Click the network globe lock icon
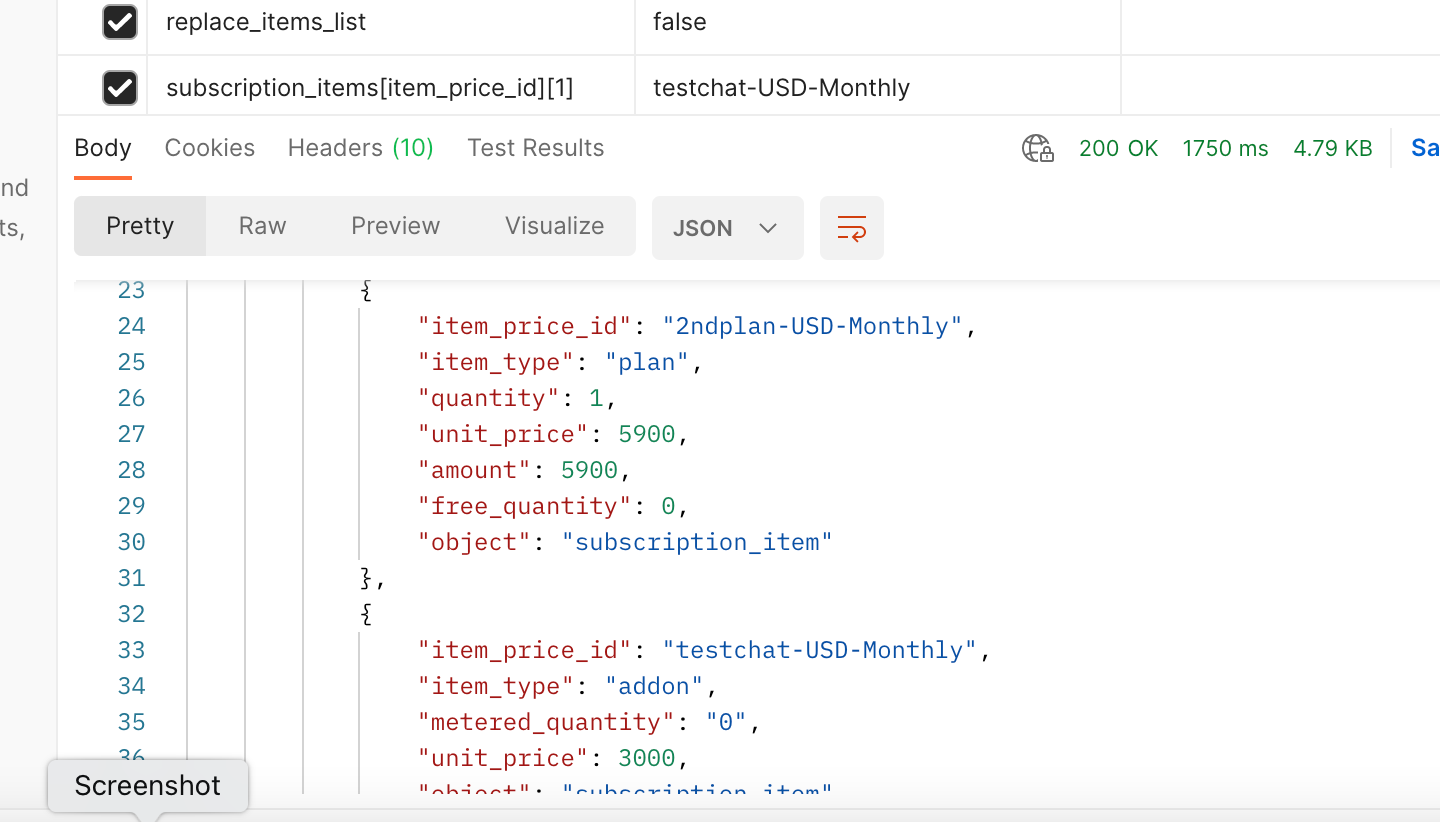This screenshot has width=1440, height=822. (x=1037, y=149)
